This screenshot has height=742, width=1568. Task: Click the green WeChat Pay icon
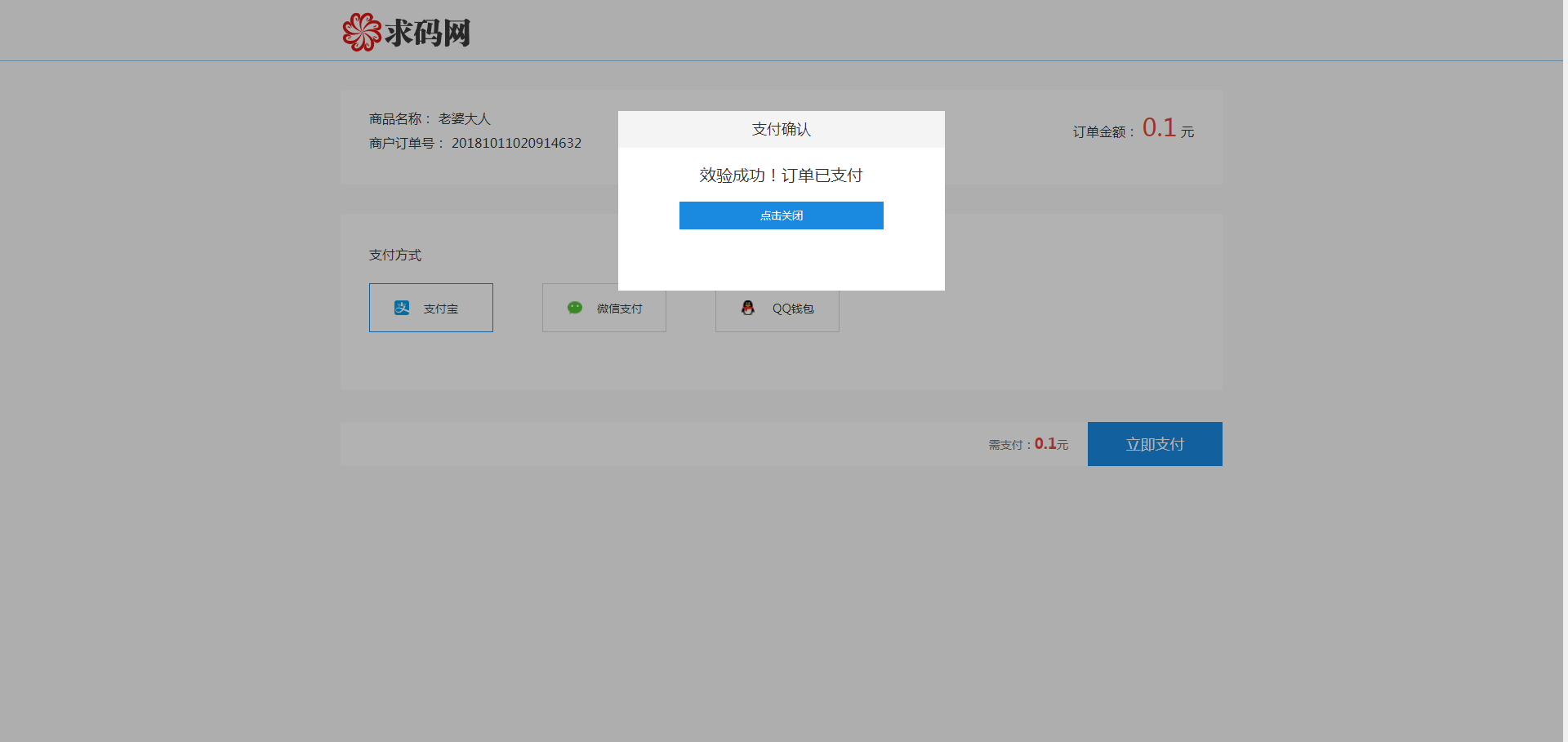coord(575,308)
